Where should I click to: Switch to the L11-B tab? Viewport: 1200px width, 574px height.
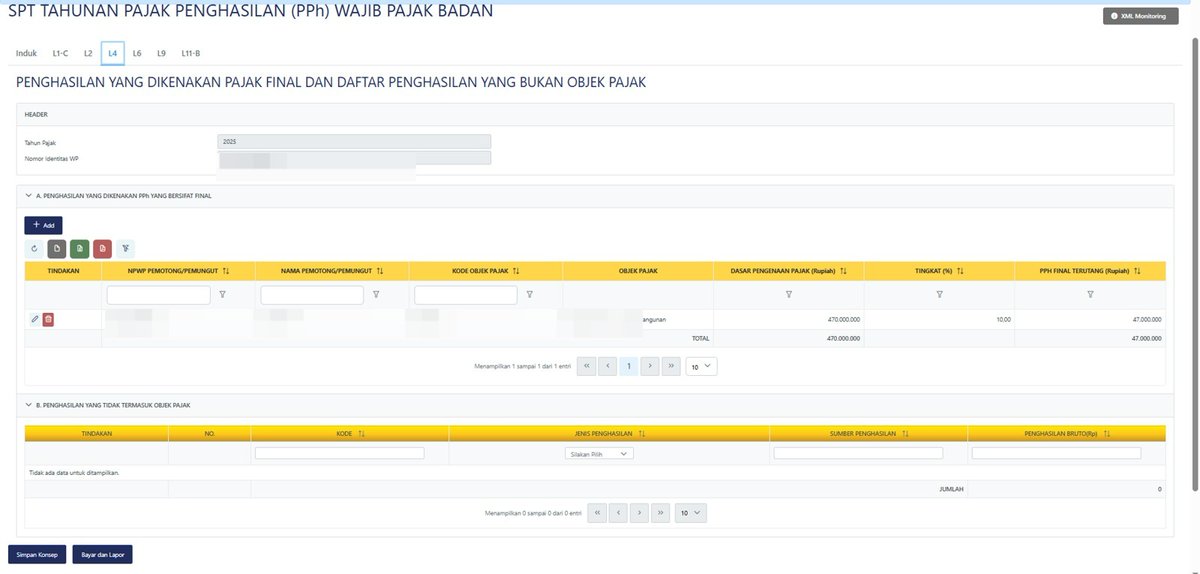point(191,53)
